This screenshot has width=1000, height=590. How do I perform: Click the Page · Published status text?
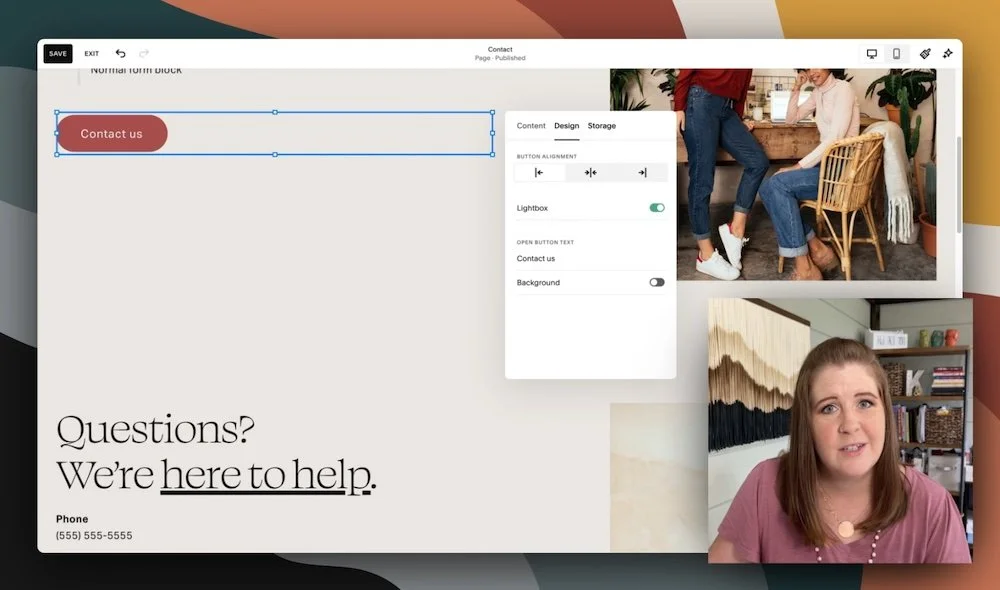(500, 58)
